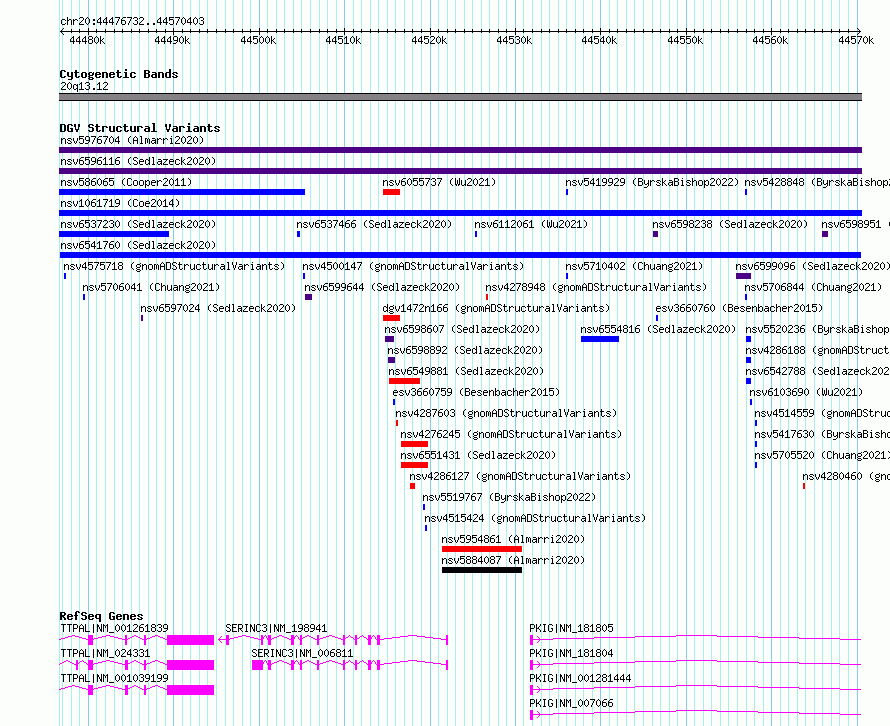Click the 20q13.12 cytogenetic band bar
The image size is (890, 726).
(x=460, y=97)
